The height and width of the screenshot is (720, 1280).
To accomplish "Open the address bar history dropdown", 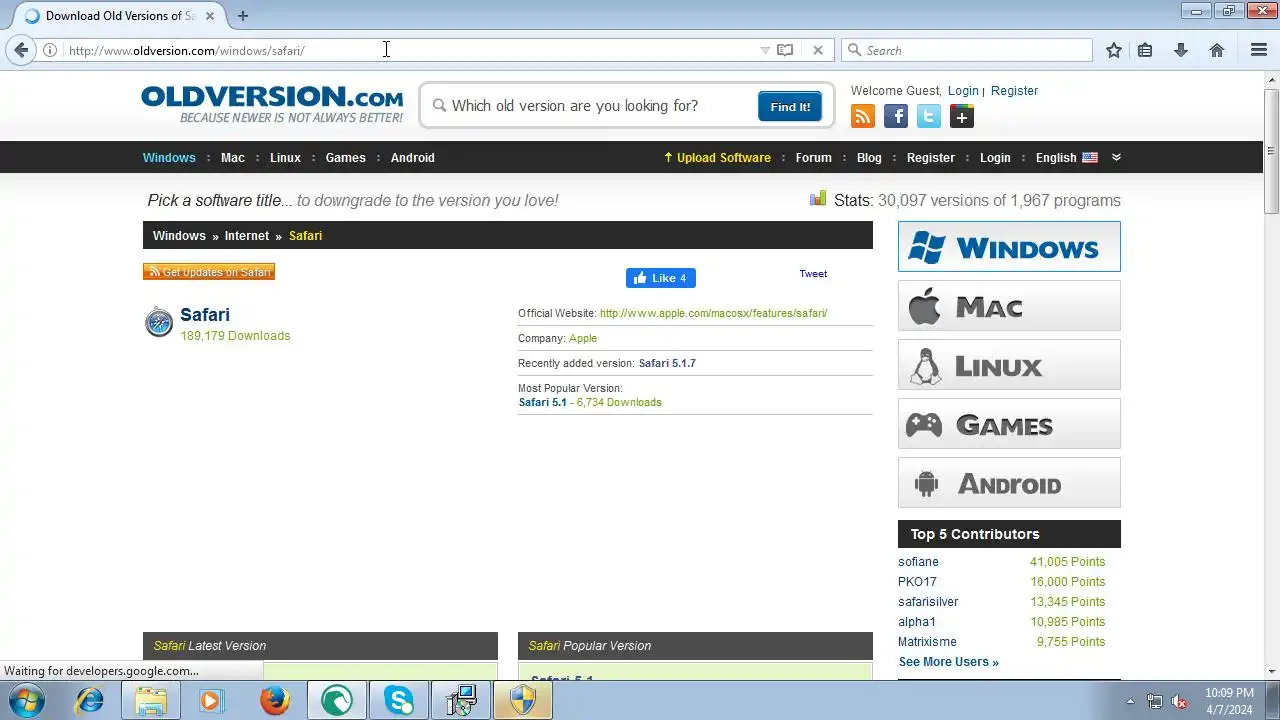I will point(765,50).
